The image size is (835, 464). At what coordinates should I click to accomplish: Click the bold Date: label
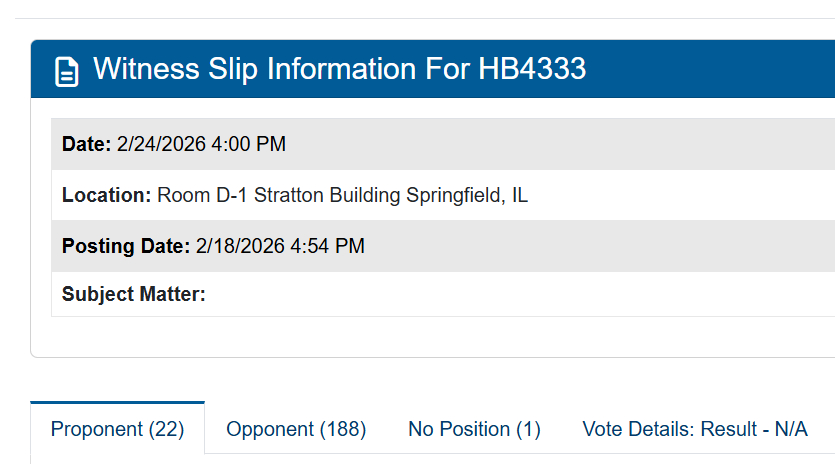tap(86, 145)
